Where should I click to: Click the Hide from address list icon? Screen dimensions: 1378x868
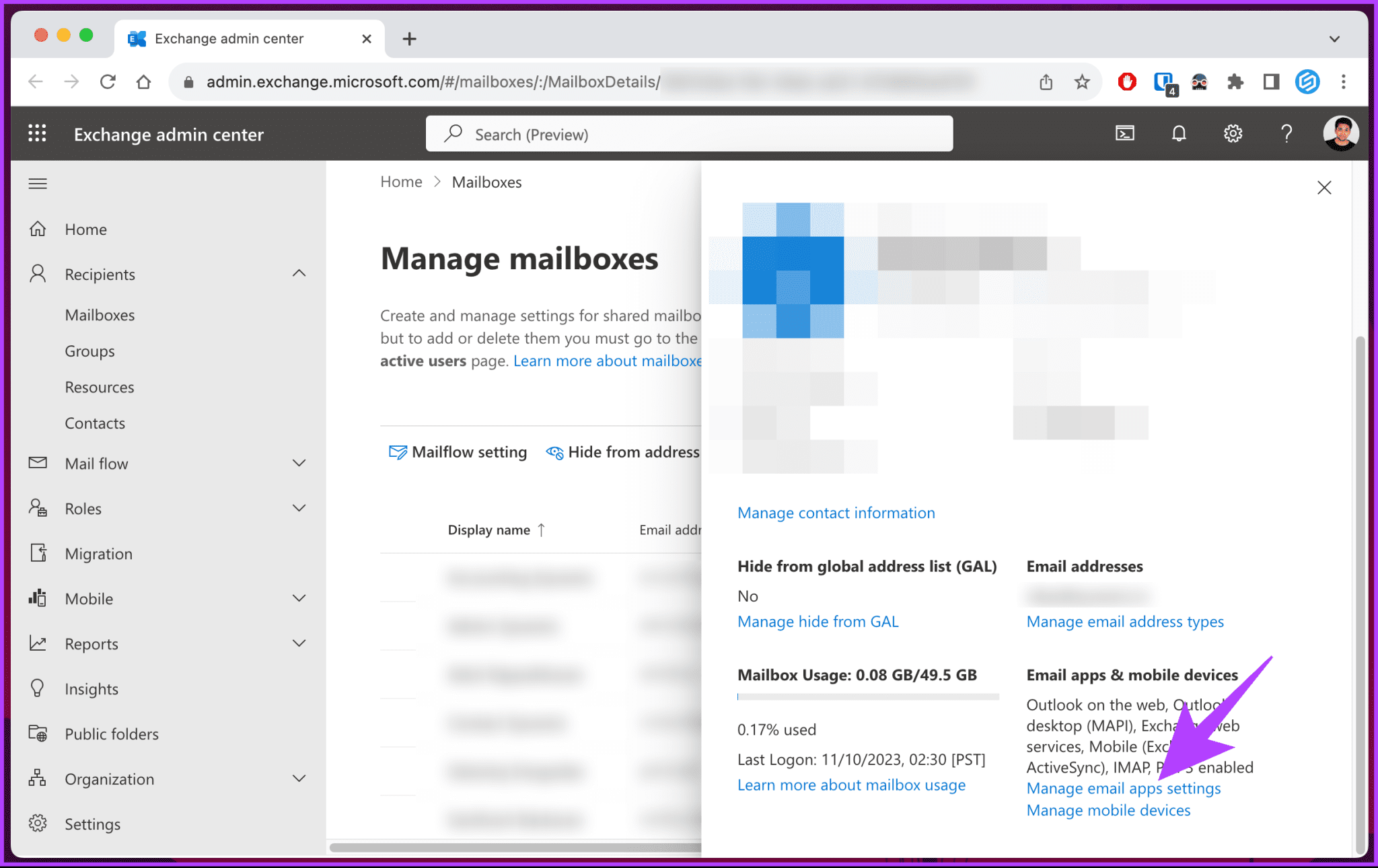554,452
